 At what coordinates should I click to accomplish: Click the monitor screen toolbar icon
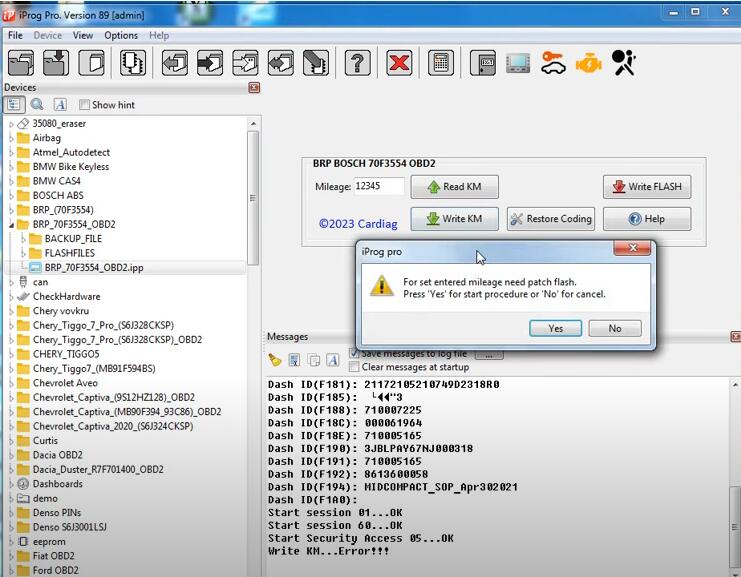tap(518, 62)
